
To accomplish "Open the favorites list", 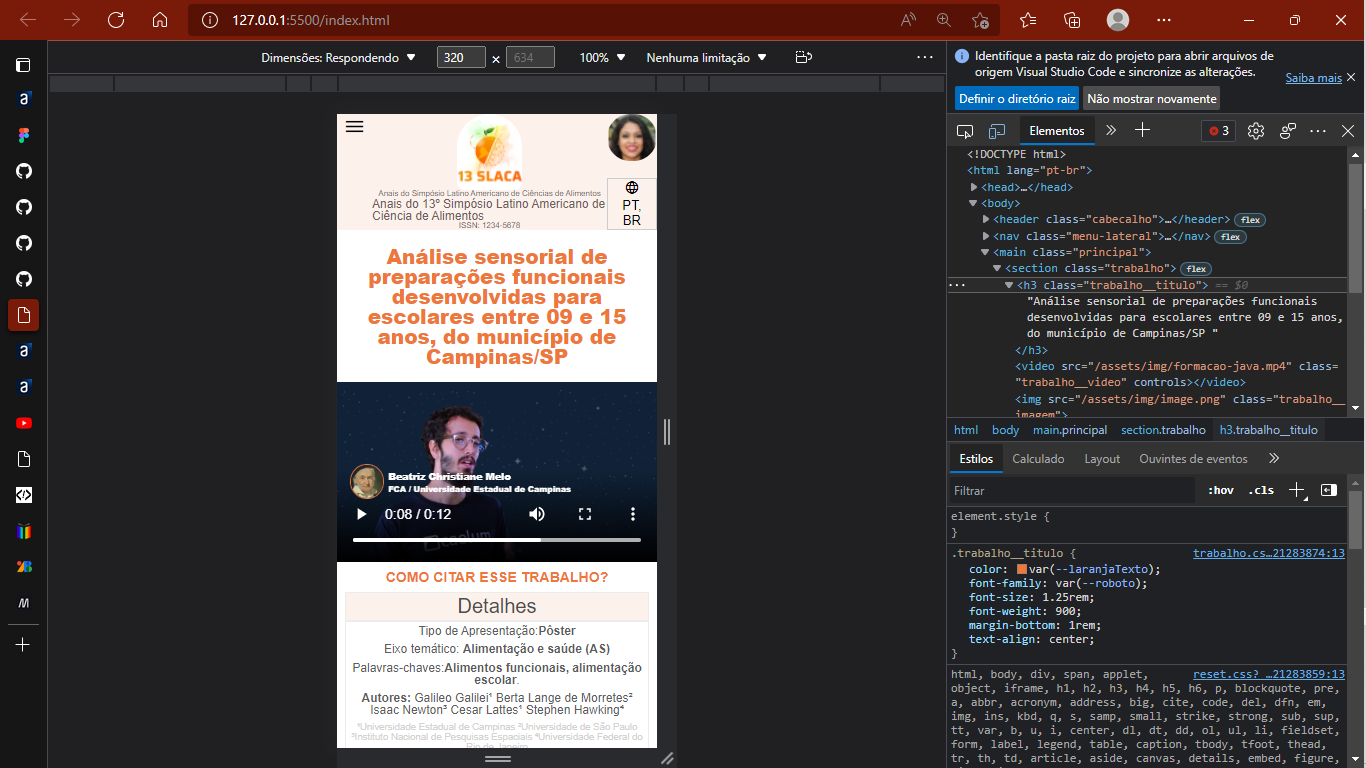I will (x=1028, y=20).
